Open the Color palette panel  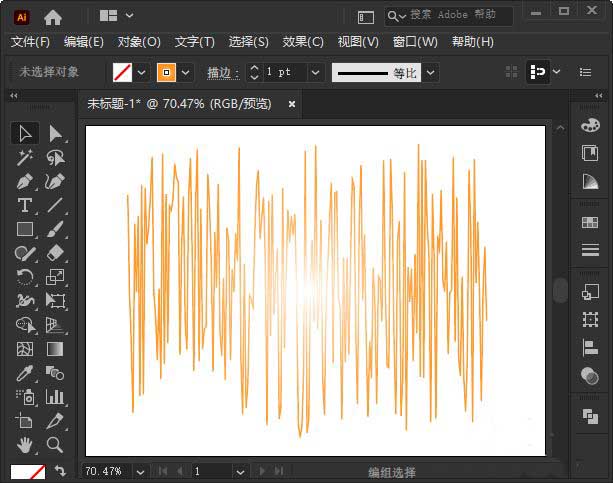[590, 127]
